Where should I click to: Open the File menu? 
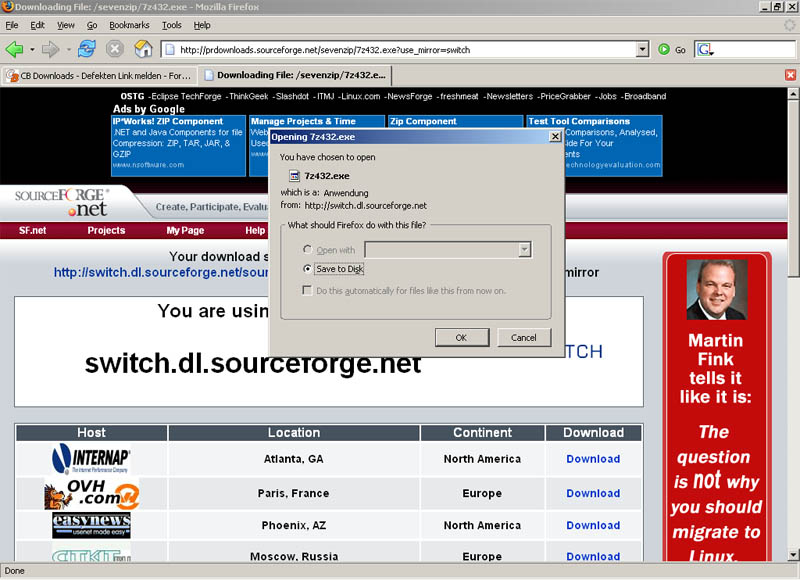click(12, 25)
